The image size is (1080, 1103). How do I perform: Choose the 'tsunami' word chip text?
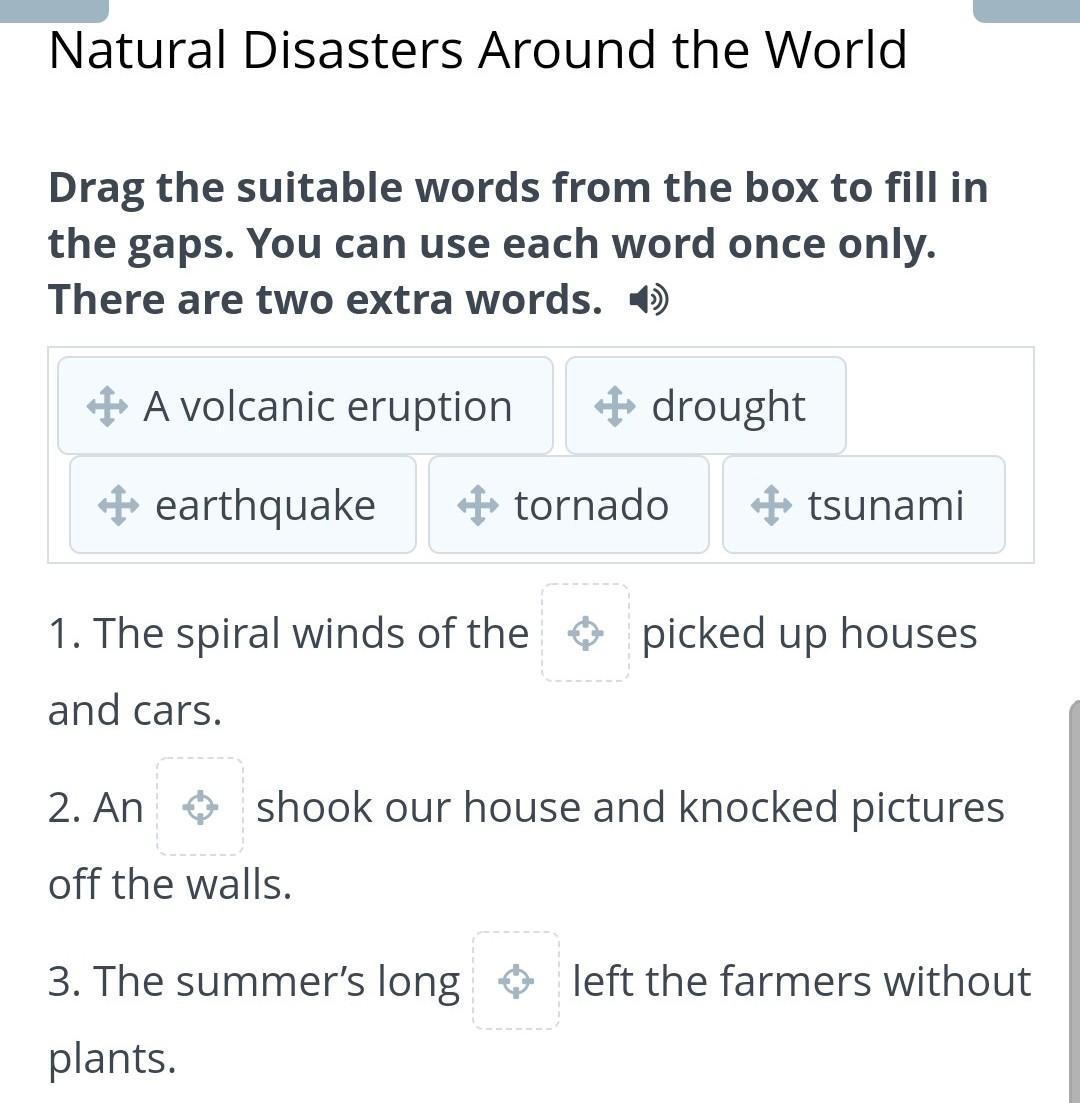click(x=885, y=506)
